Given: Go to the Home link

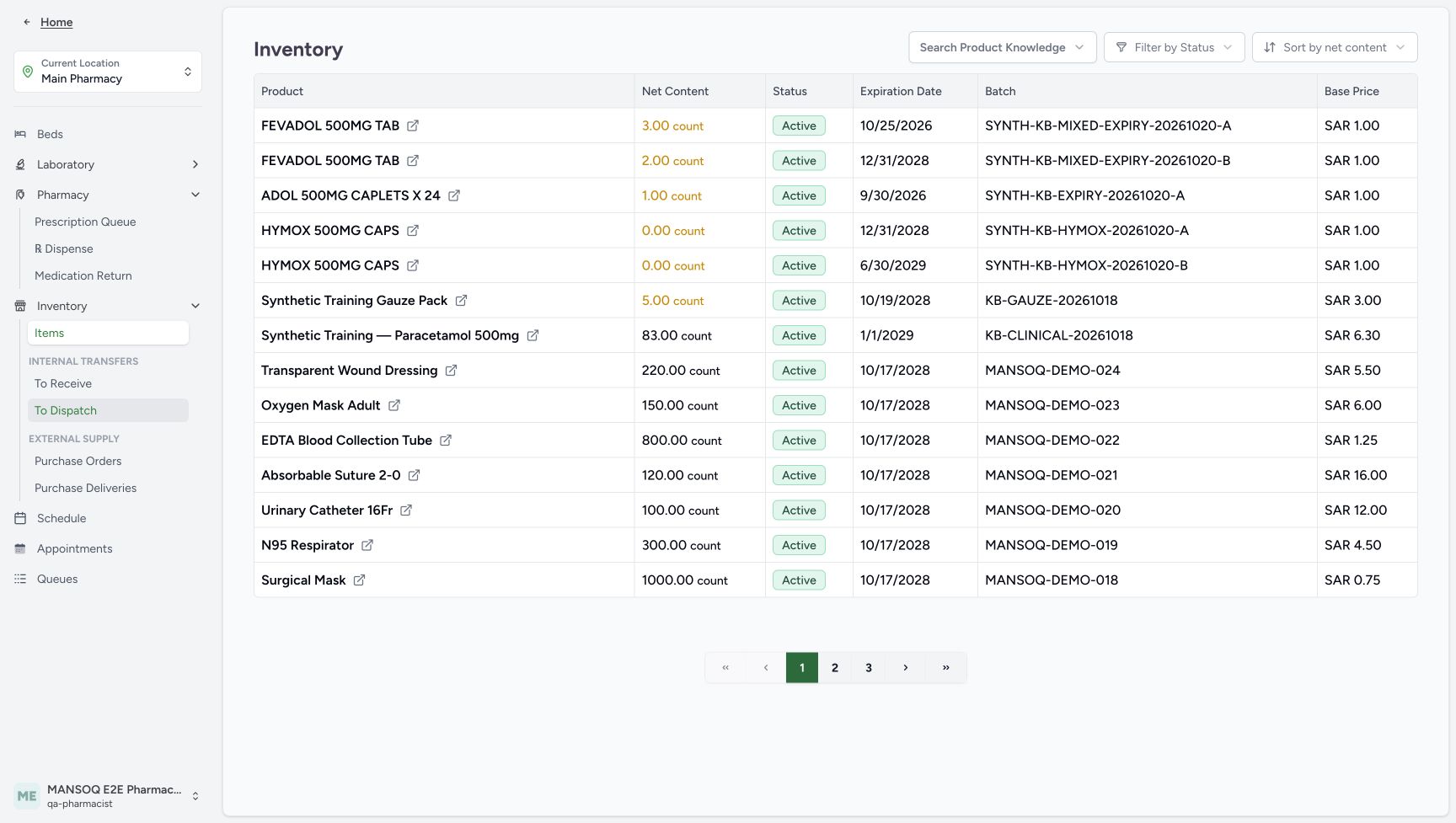Looking at the screenshot, I should pos(56,22).
